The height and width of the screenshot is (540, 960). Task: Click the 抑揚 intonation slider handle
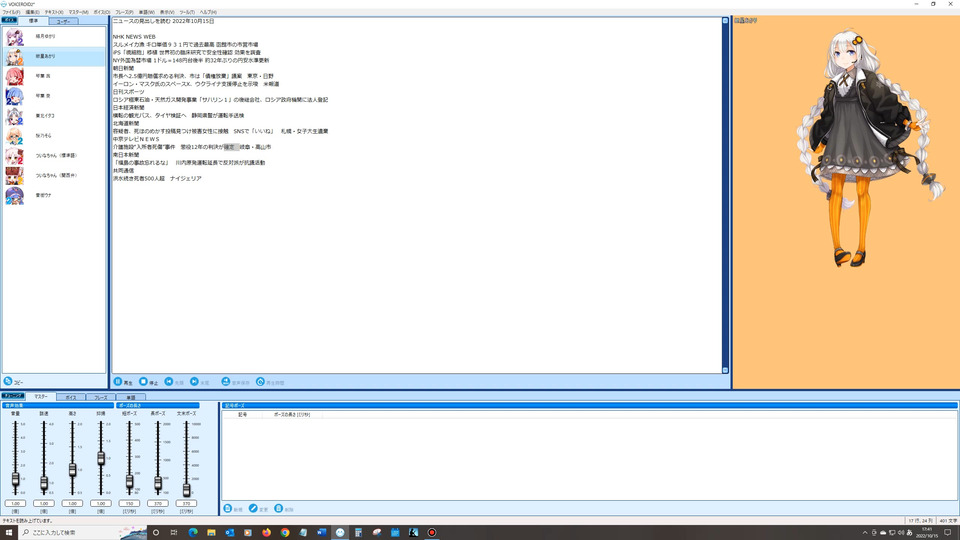tap(101, 458)
